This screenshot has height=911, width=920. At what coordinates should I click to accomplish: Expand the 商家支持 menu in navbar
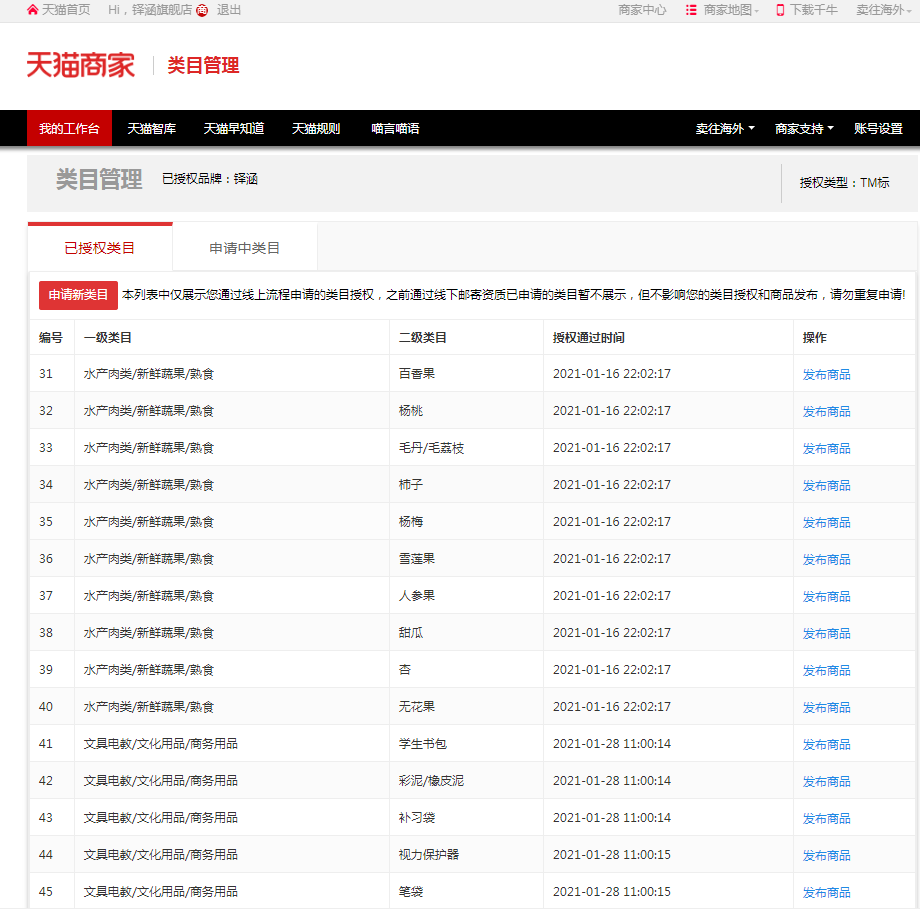tap(804, 128)
